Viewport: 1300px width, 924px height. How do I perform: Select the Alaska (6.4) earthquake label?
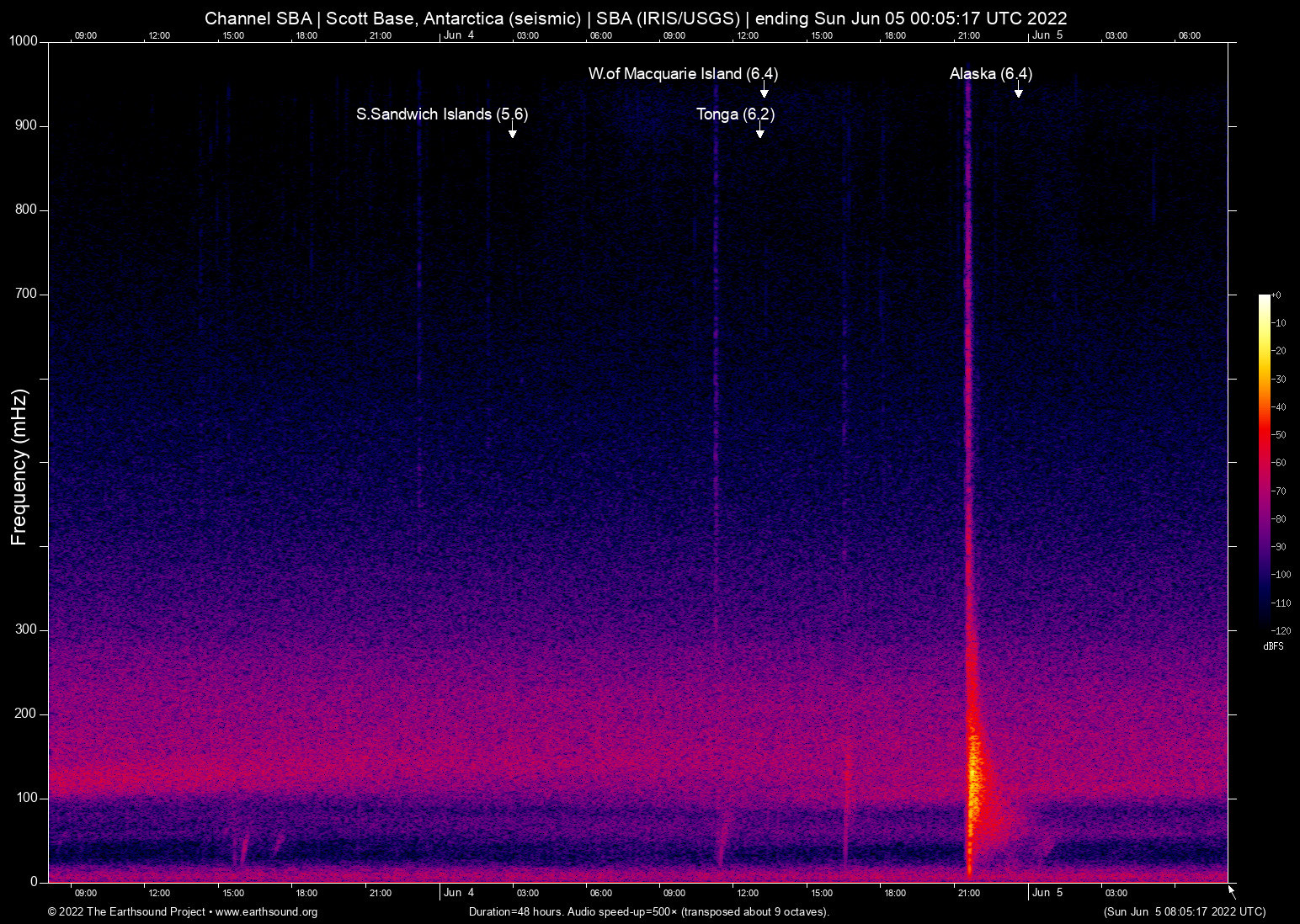990,74
